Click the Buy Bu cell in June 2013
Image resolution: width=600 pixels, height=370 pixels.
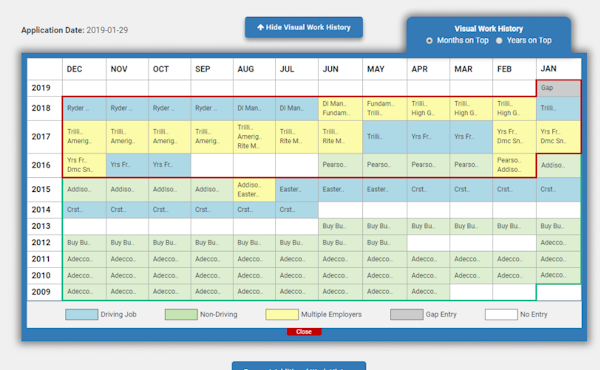(340, 226)
